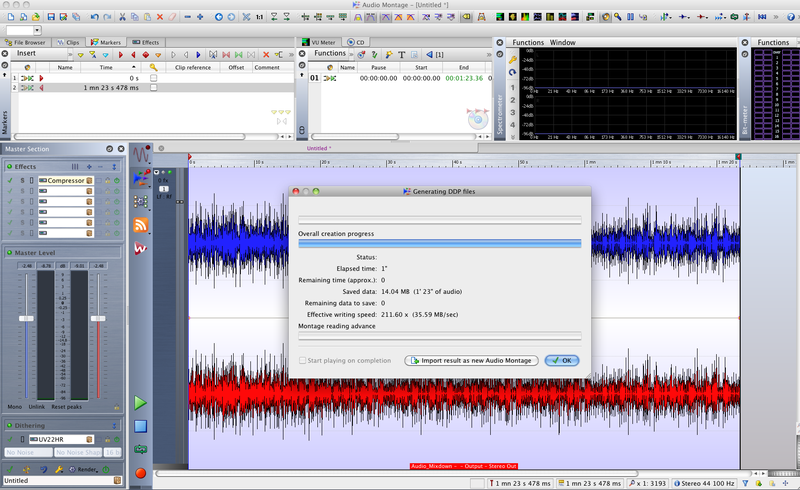Click the red WaveLab W icon

[x=141, y=248]
